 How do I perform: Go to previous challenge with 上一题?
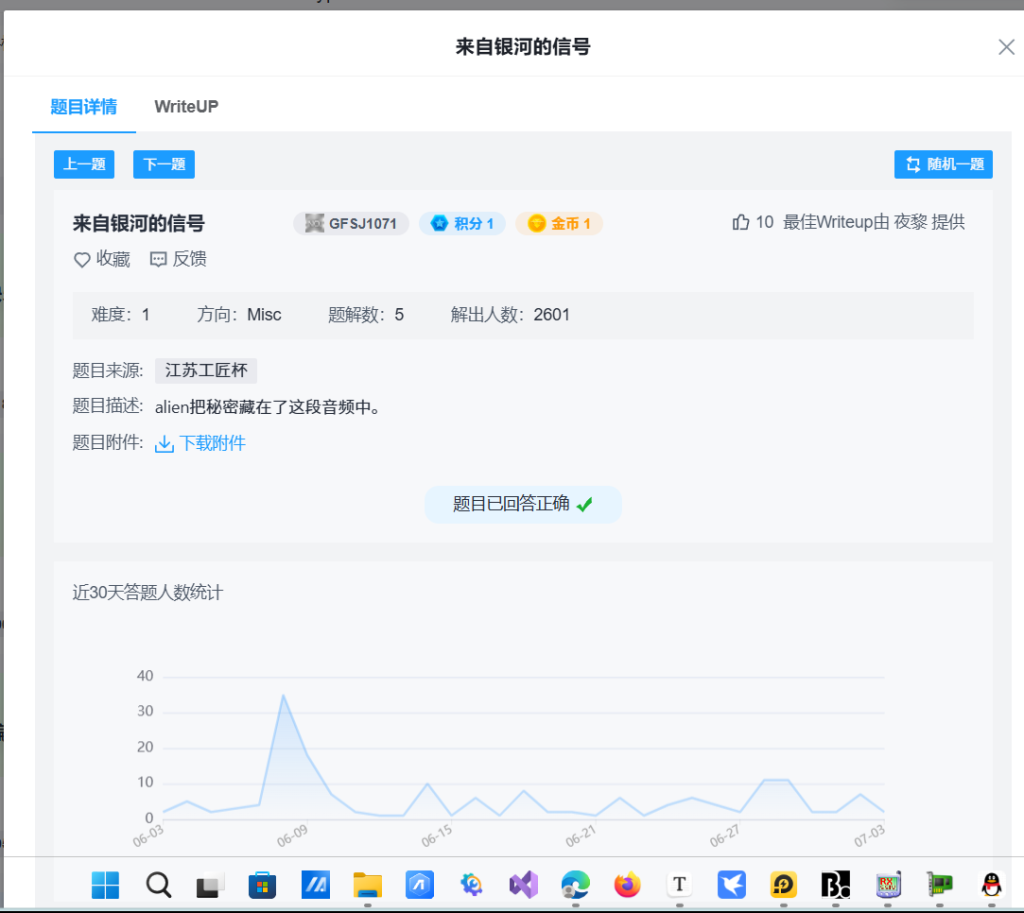coord(84,164)
